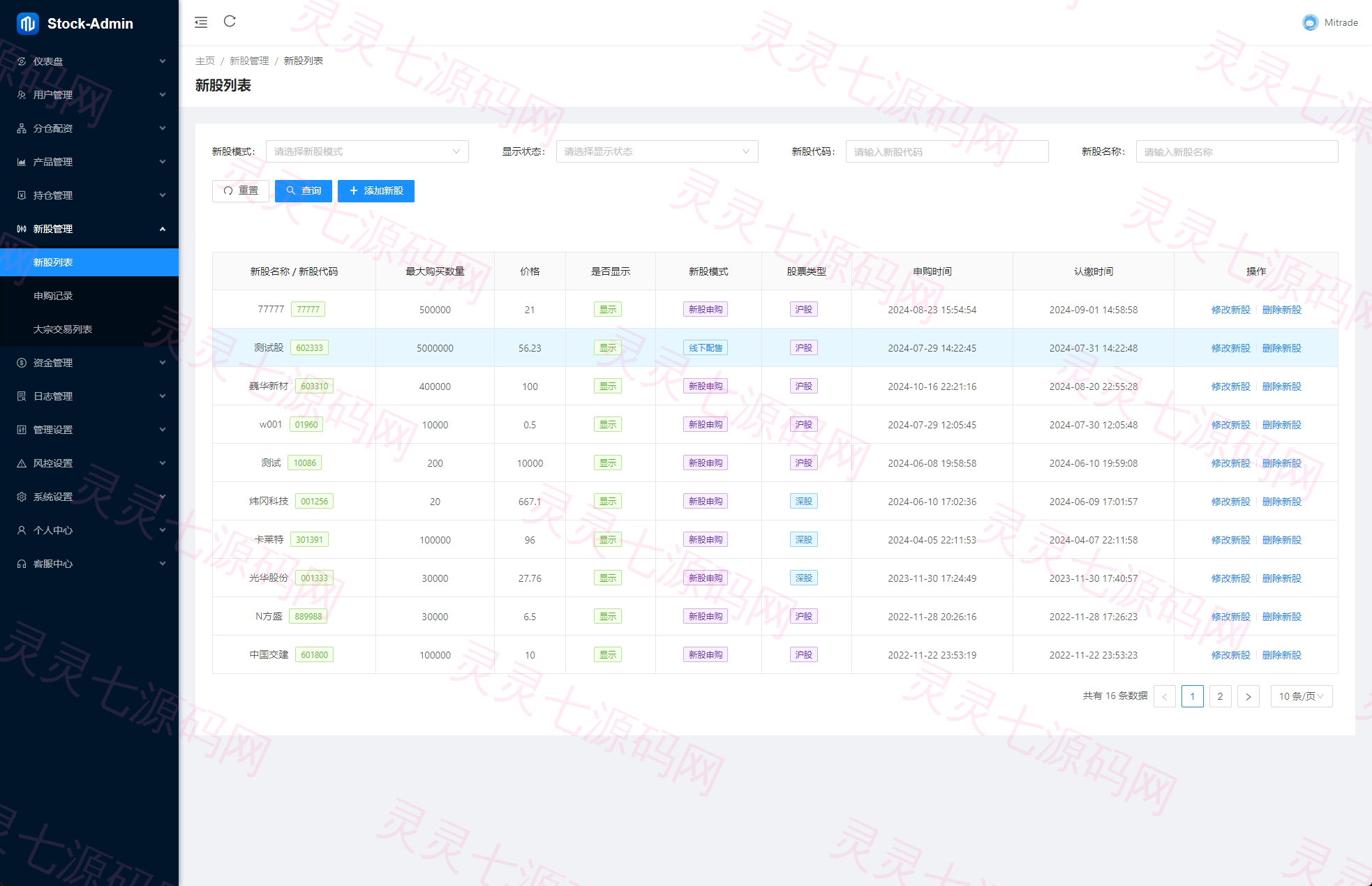1372x886 pixels.
Task: Select 新股列表 in the sidebar
Action: (x=89, y=262)
